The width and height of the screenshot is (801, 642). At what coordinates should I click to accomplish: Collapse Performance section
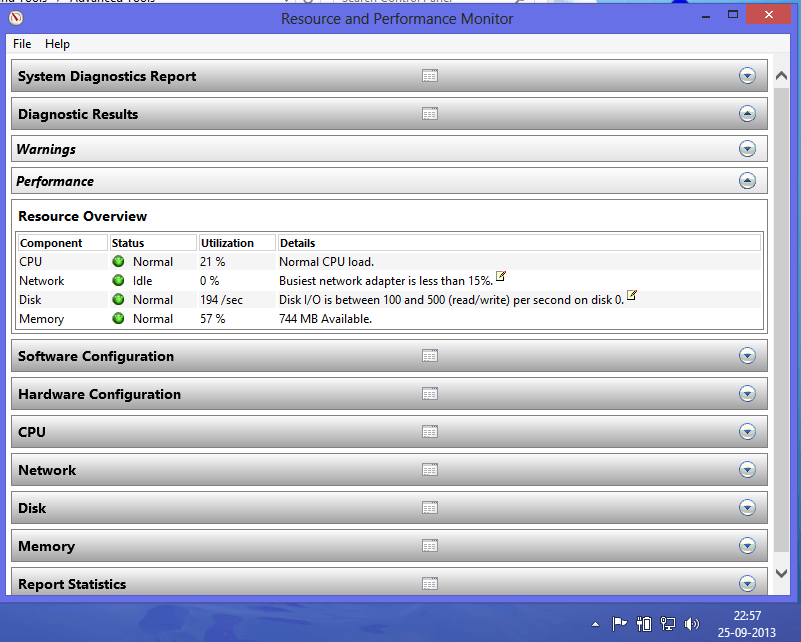[x=747, y=180]
